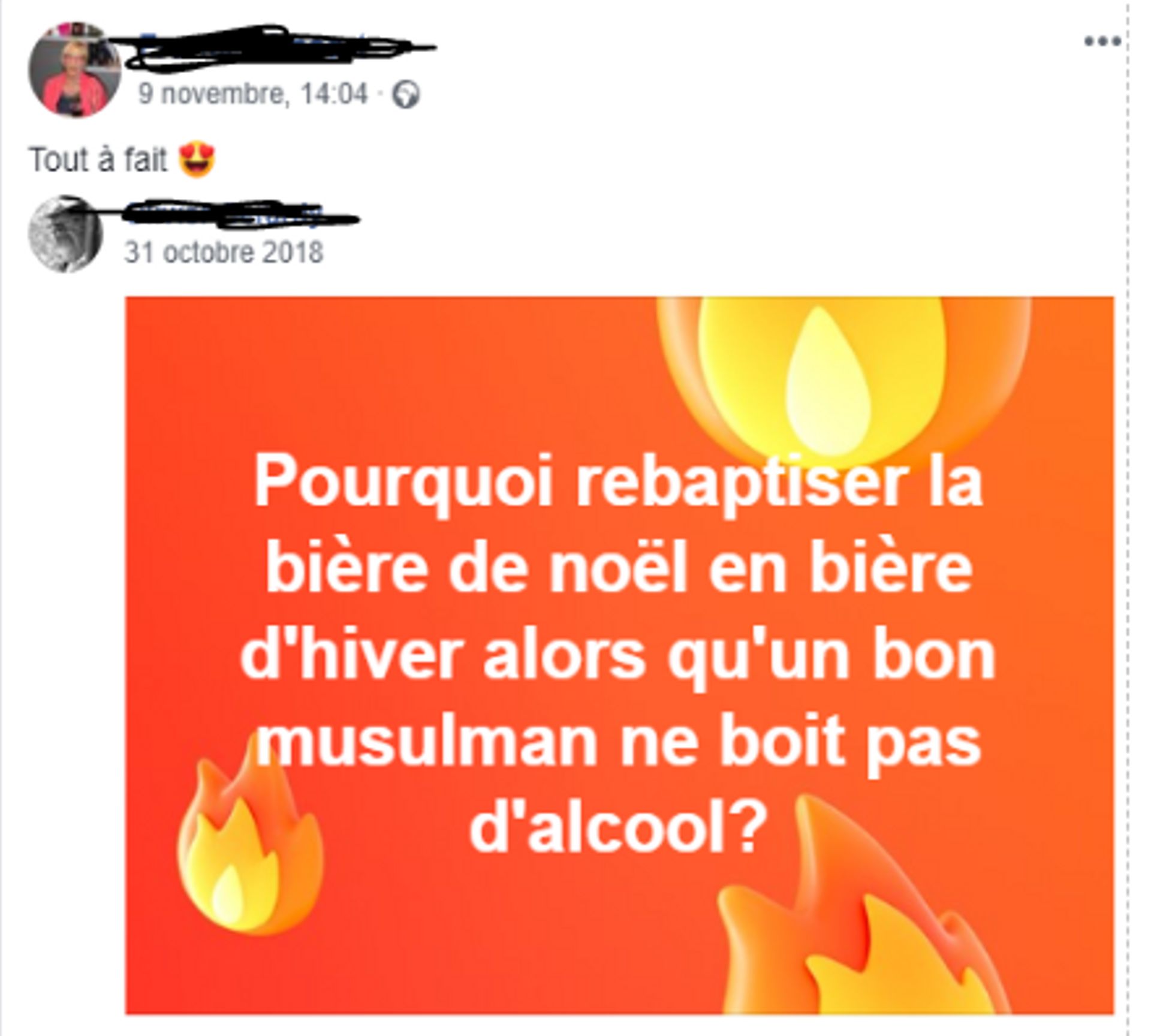Screen dimensions: 1151x1036
Task: Click the public globe privacy icon
Action: (x=406, y=94)
